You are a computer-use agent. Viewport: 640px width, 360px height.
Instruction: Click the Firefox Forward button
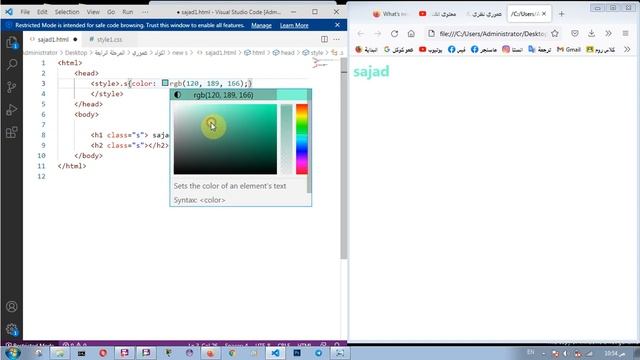click(x=377, y=33)
